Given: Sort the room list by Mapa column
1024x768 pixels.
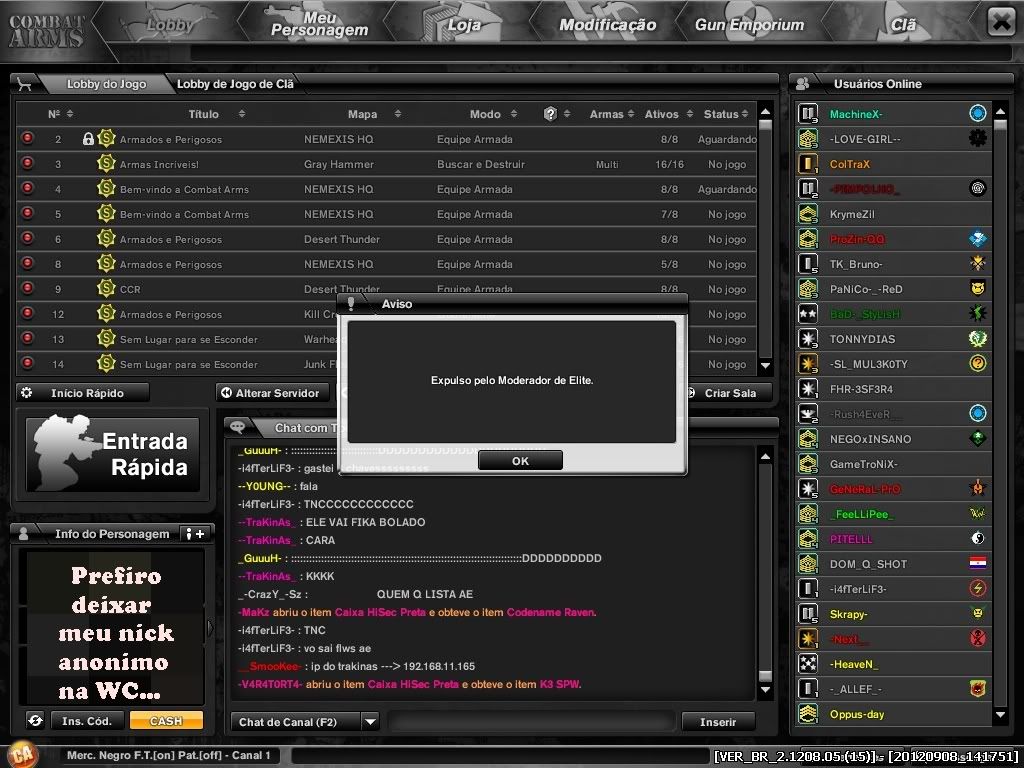Looking at the screenshot, I should 363,114.
